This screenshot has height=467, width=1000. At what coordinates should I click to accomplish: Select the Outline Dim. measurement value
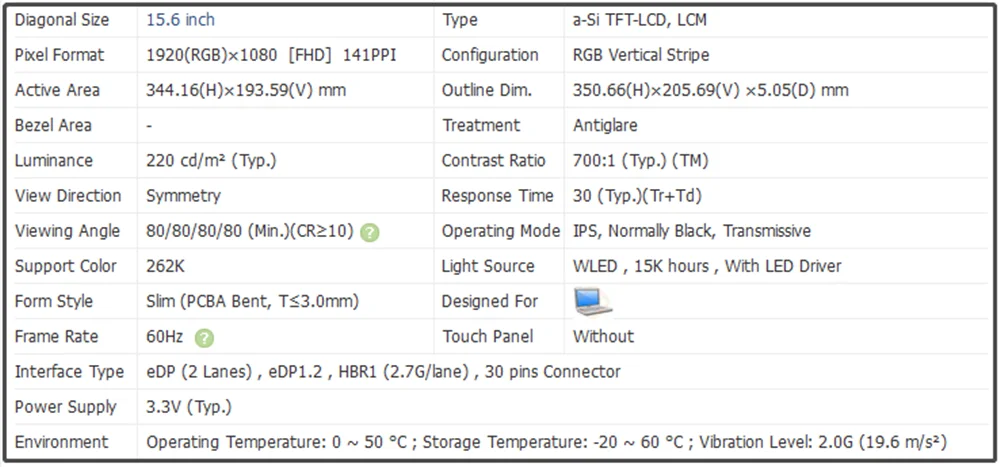click(x=710, y=90)
